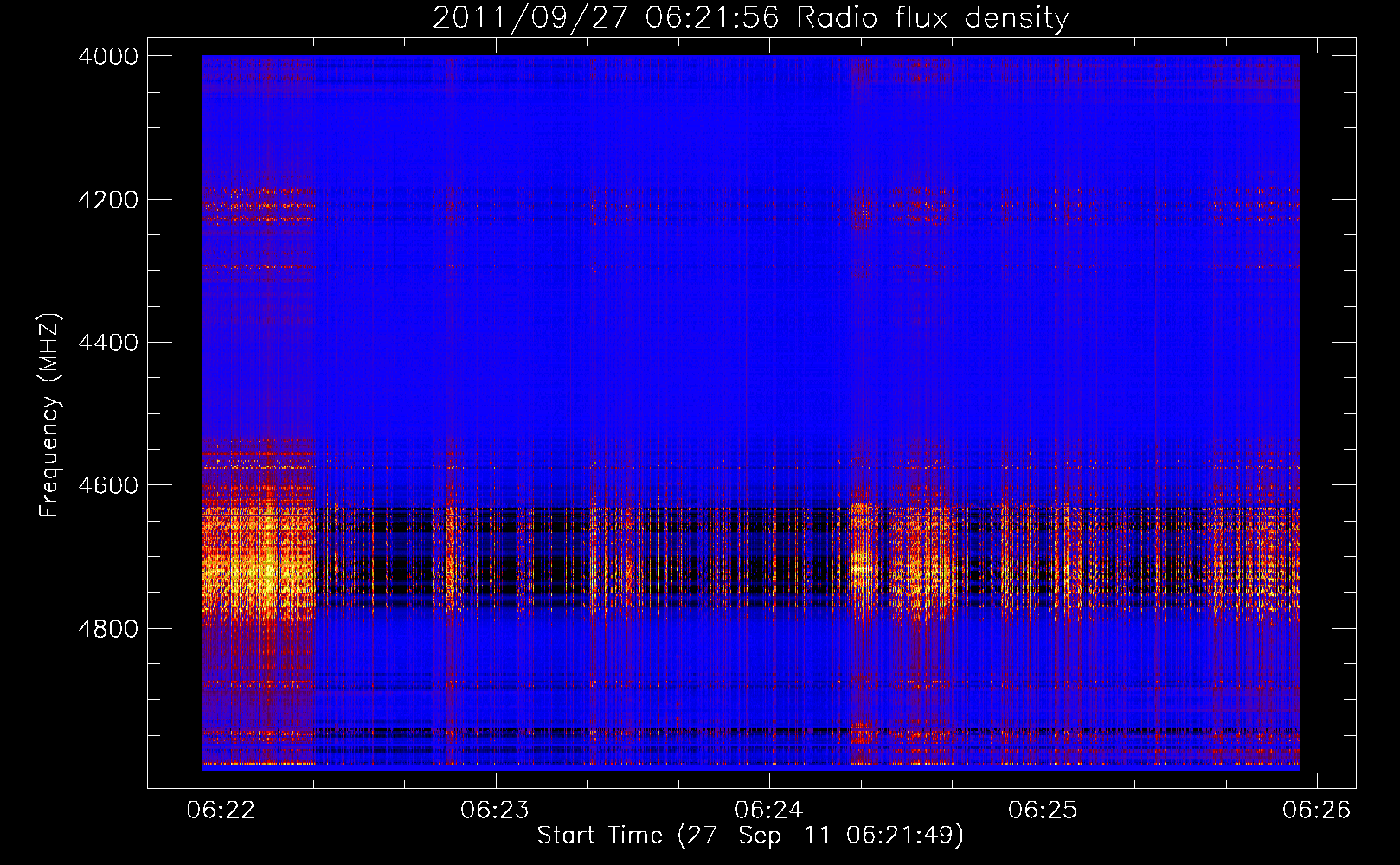Click the 06:22 time axis label
The image size is (1400, 865).
pyautogui.click(x=222, y=810)
